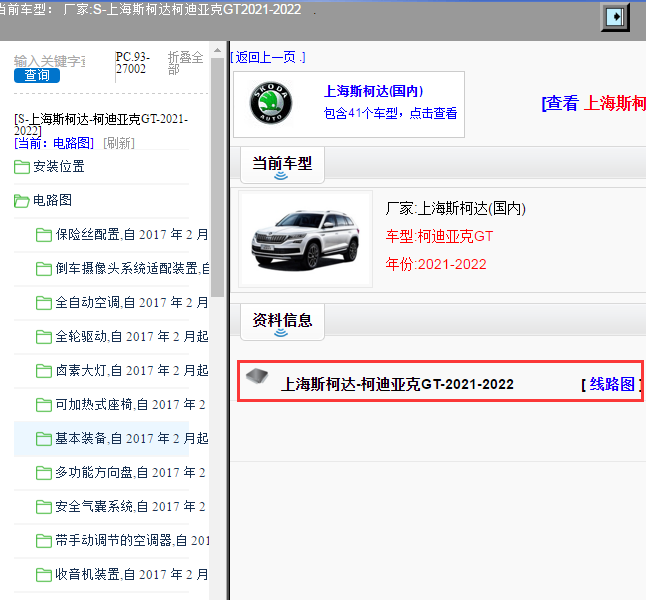Click folder icon next to 卤素大灯
The image size is (646, 600).
coord(44,371)
